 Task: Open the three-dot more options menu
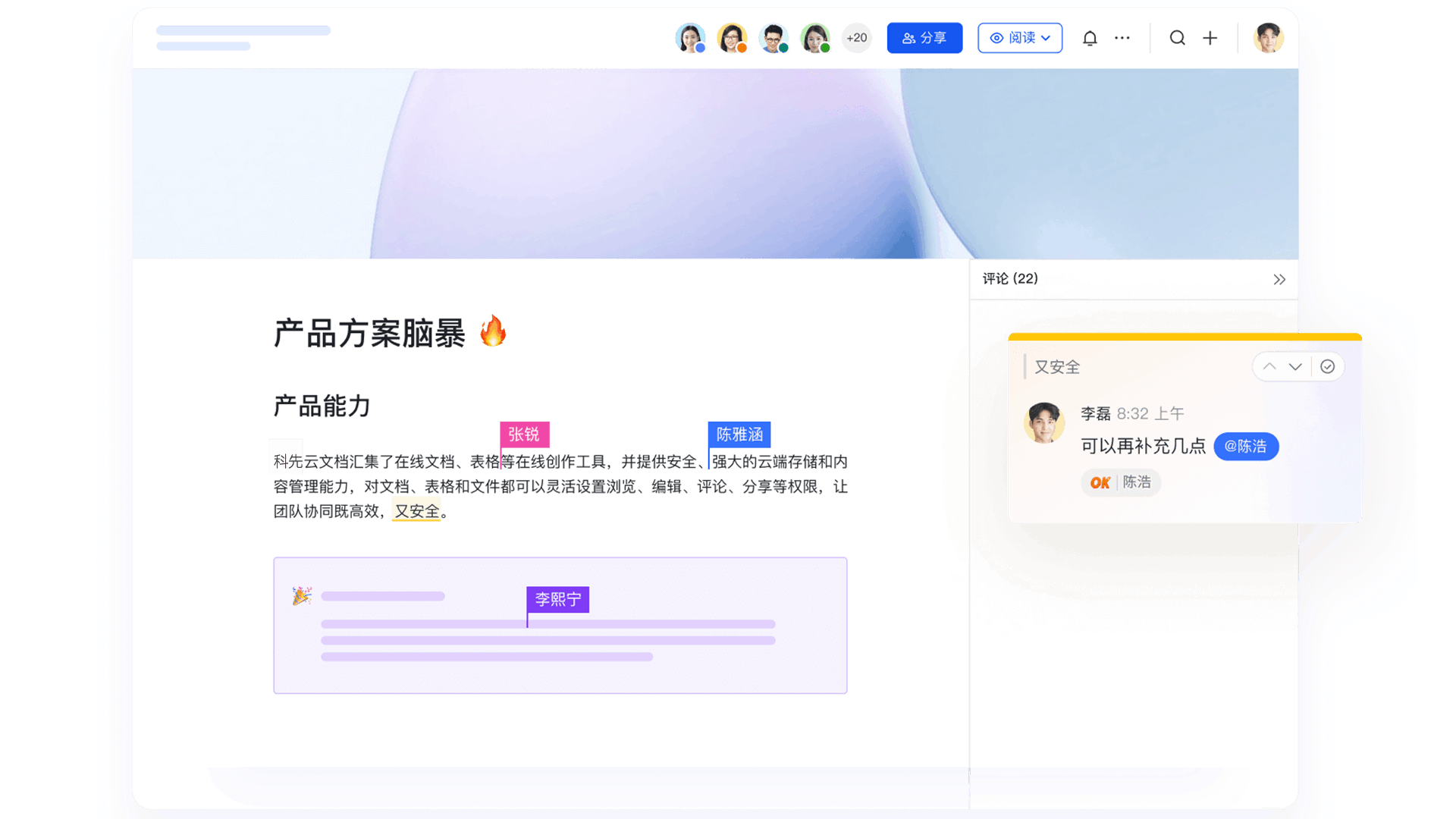[x=1122, y=38]
